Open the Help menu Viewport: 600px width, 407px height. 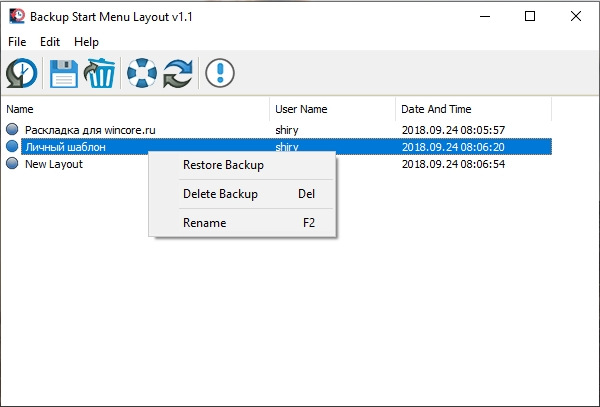86,42
